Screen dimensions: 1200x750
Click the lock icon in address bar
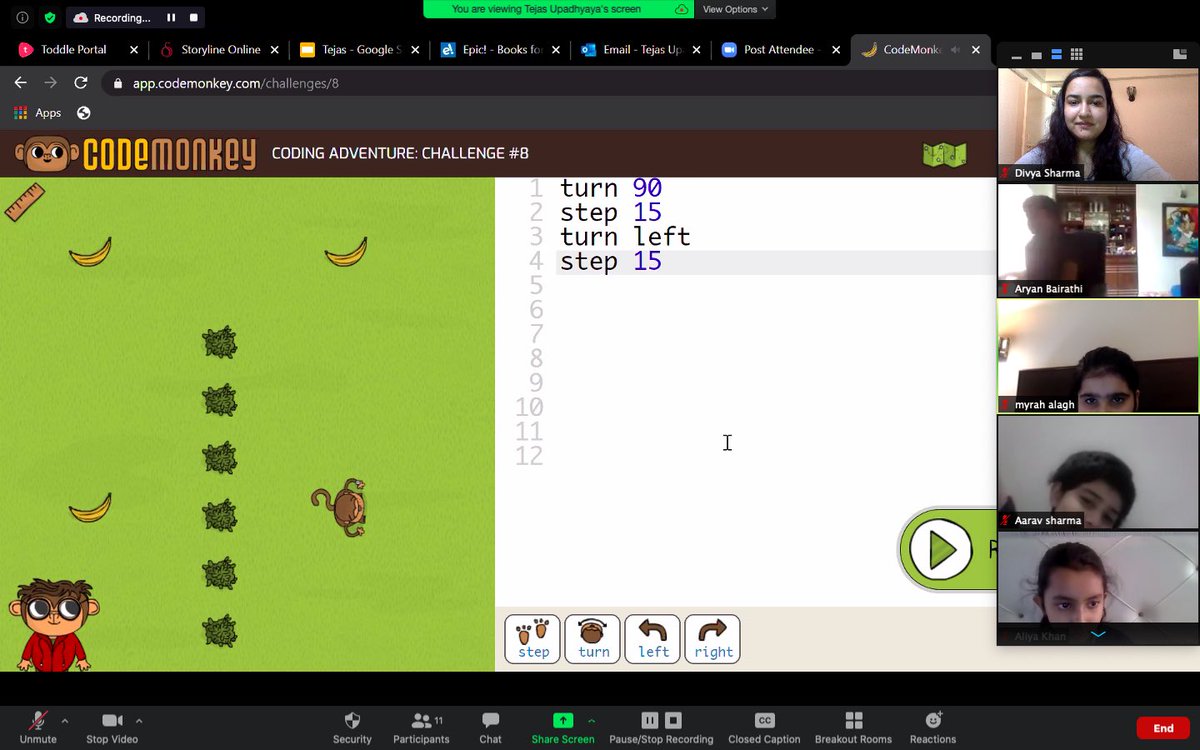(117, 84)
